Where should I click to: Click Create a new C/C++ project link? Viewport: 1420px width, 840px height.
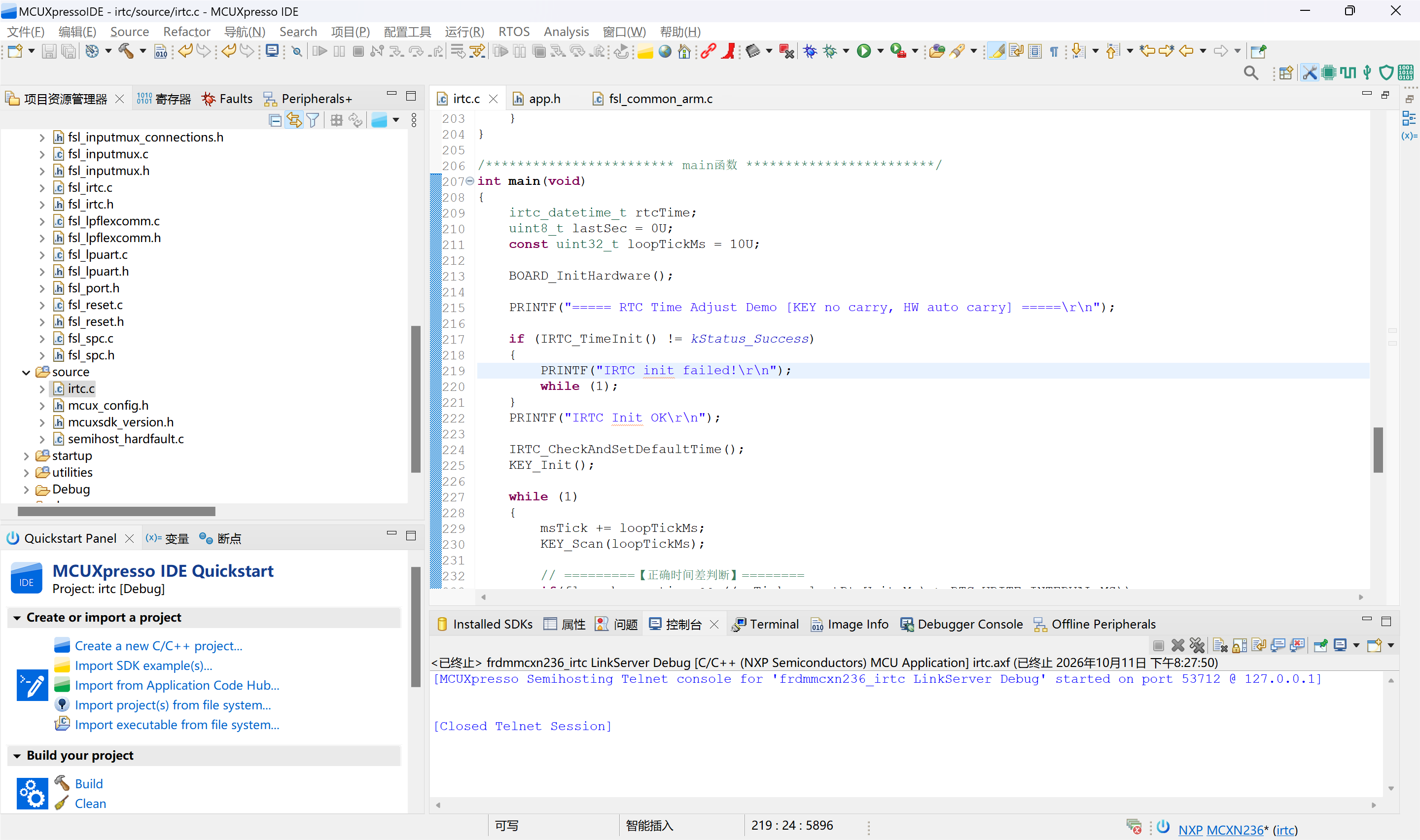point(158,646)
